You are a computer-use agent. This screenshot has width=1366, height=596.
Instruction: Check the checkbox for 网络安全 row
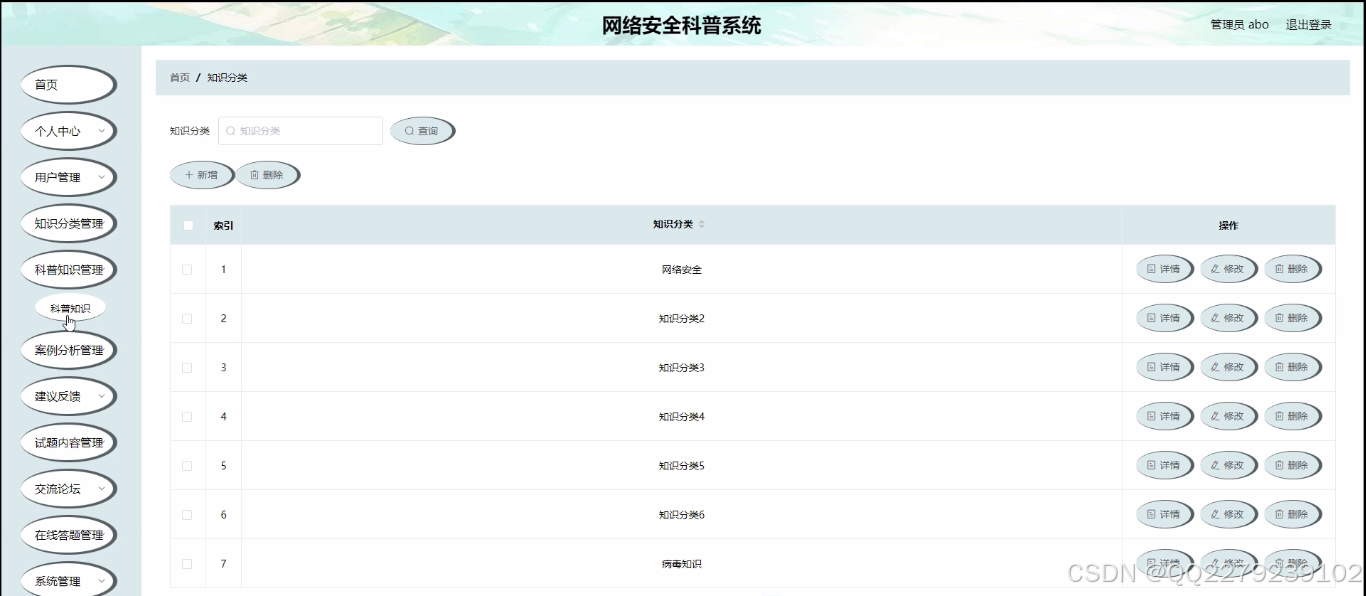[x=187, y=268]
